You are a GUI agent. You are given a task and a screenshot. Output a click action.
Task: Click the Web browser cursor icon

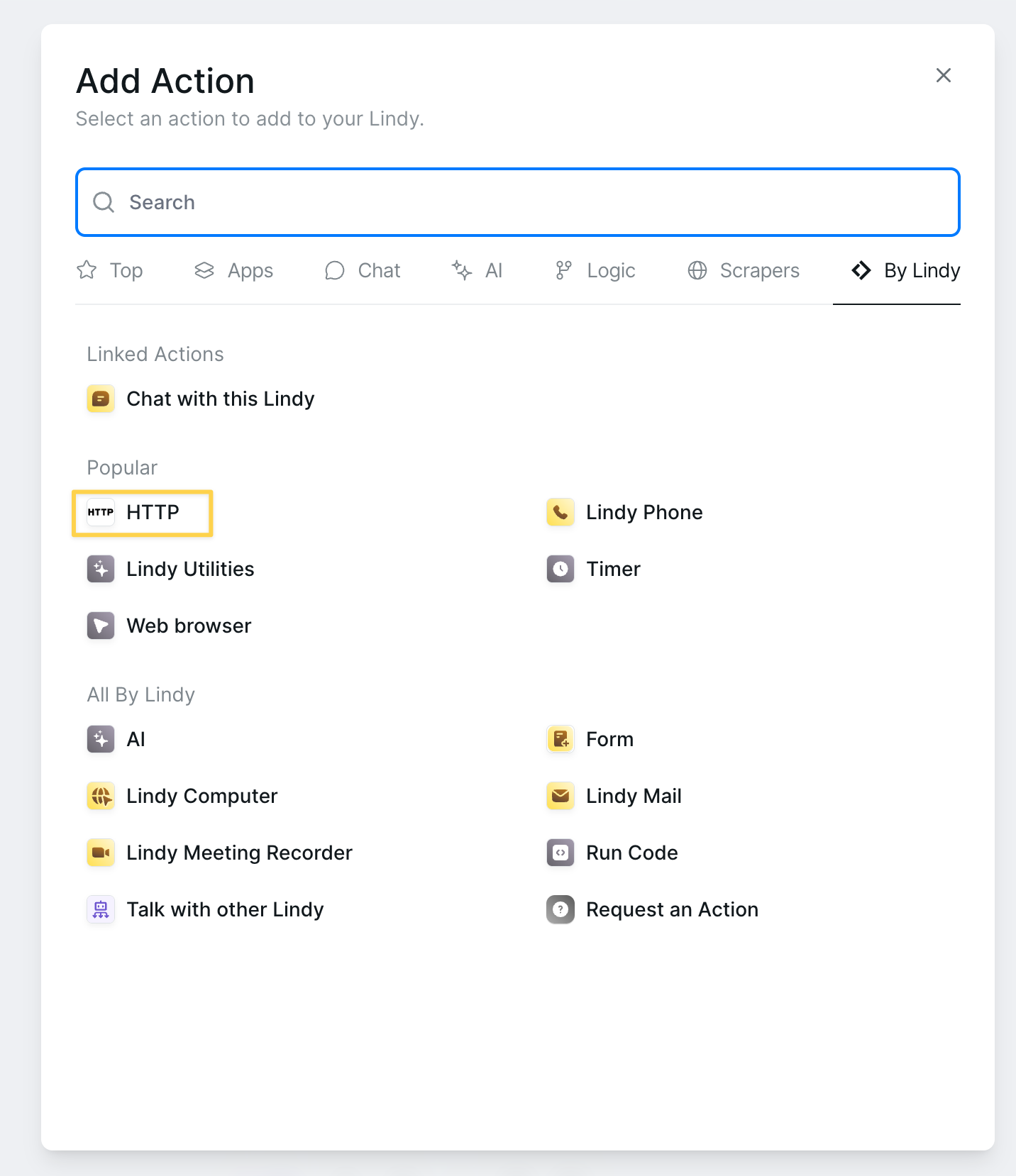pos(101,626)
